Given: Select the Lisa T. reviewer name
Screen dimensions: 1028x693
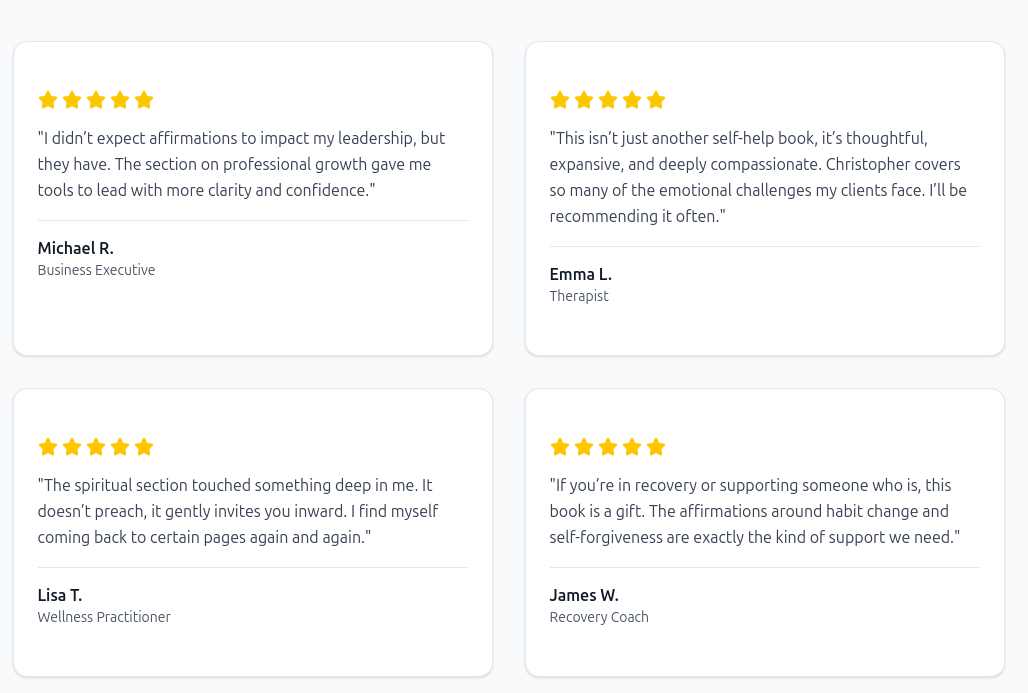Looking at the screenshot, I should tap(60, 595).
